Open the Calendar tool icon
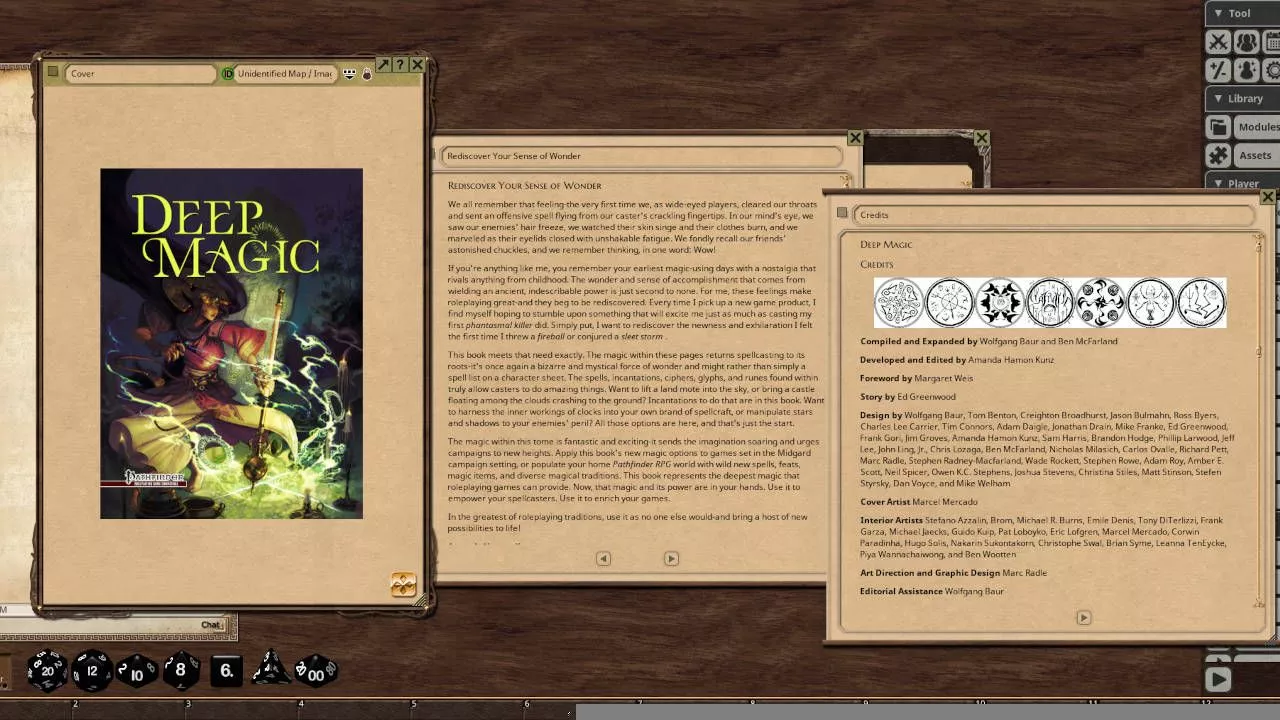The height and width of the screenshot is (720, 1280). point(1273,42)
